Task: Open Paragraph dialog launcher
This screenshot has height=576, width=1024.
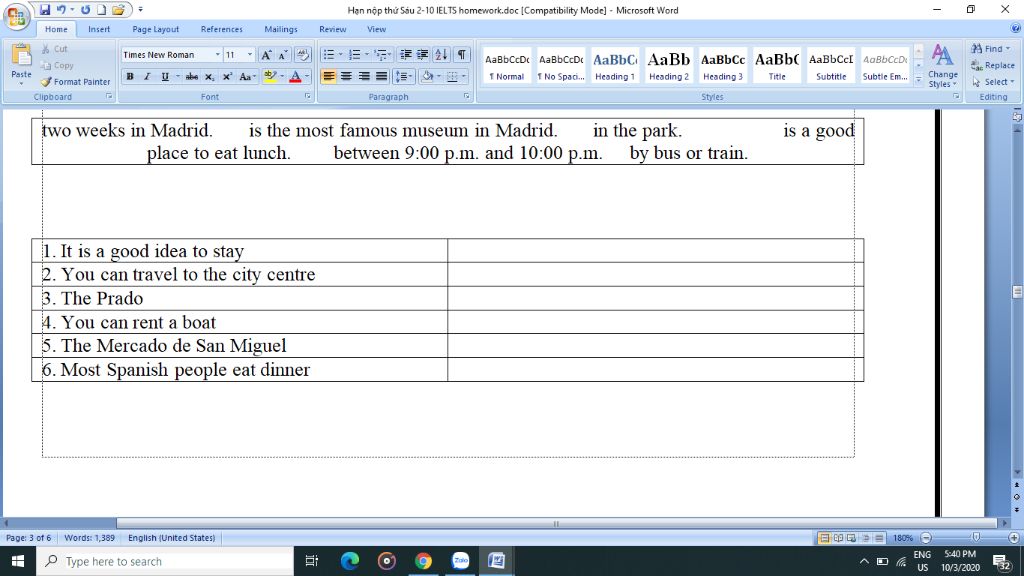Action: (466, 96)
